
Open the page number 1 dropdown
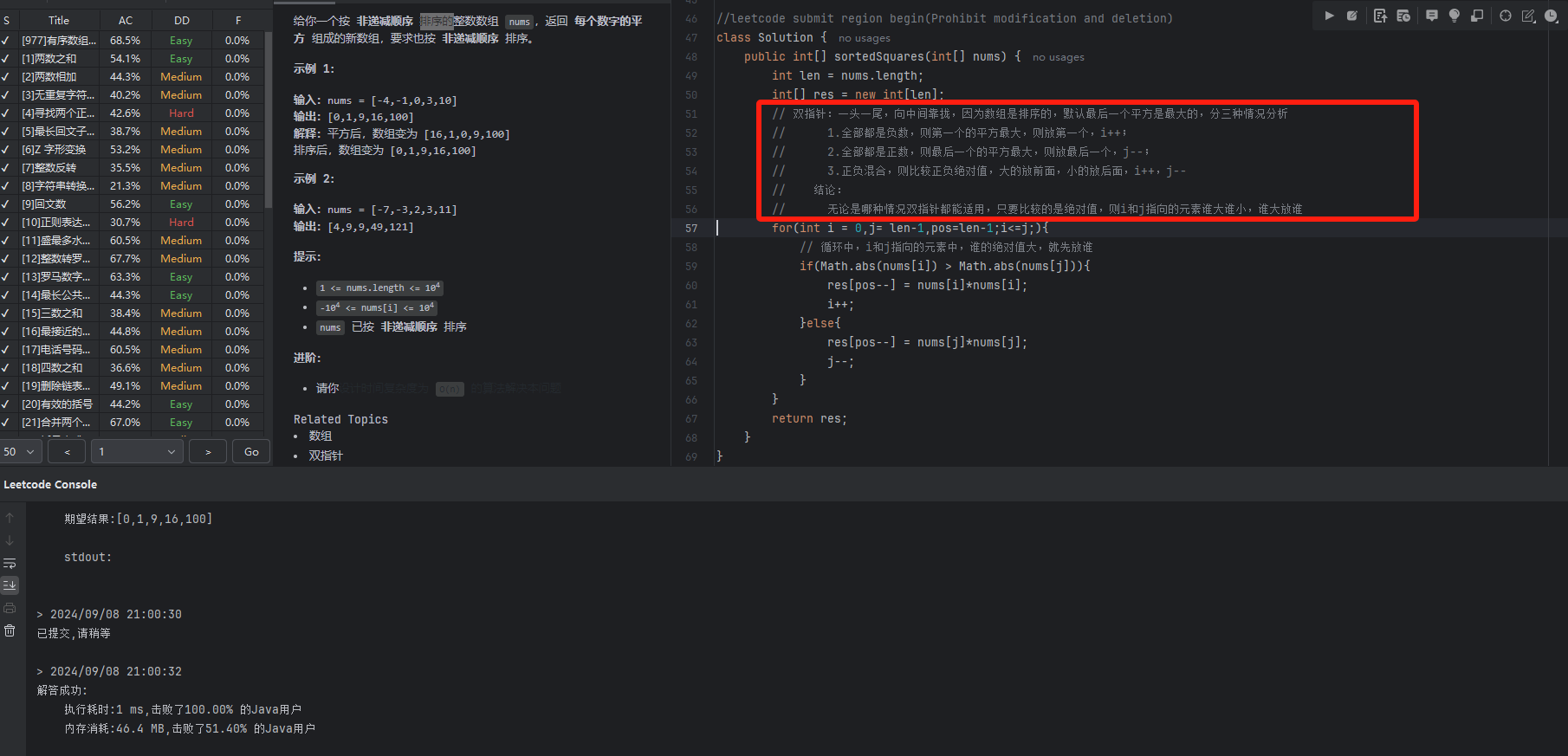click(x=137, y=451)
